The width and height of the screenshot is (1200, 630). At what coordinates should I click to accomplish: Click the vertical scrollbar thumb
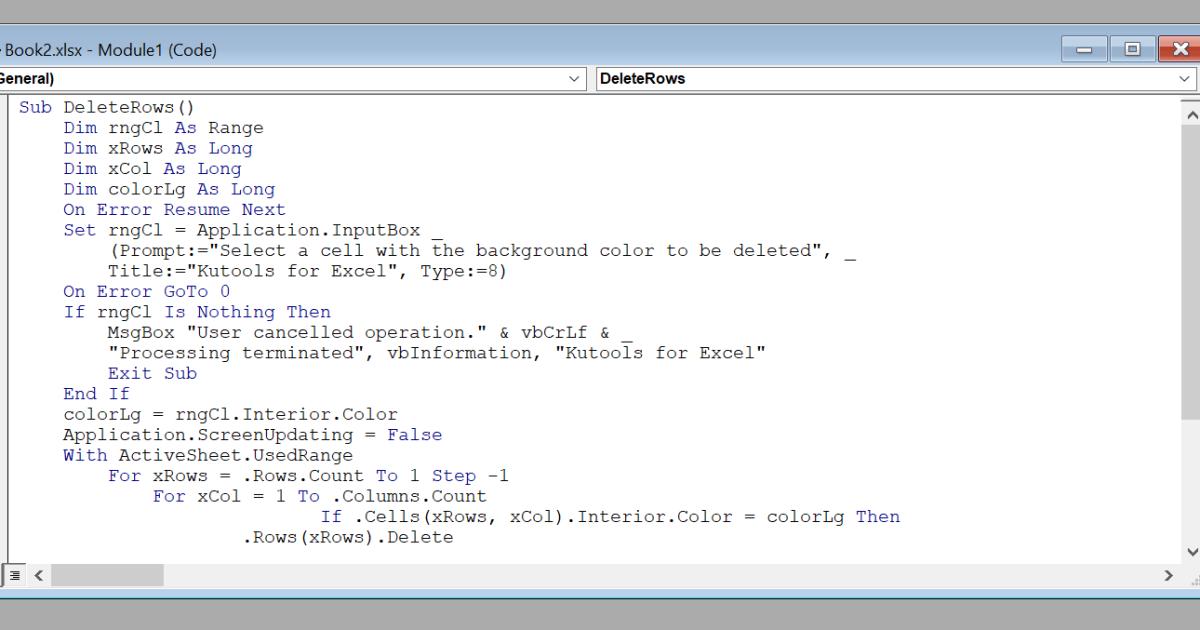click(1190, 270)
